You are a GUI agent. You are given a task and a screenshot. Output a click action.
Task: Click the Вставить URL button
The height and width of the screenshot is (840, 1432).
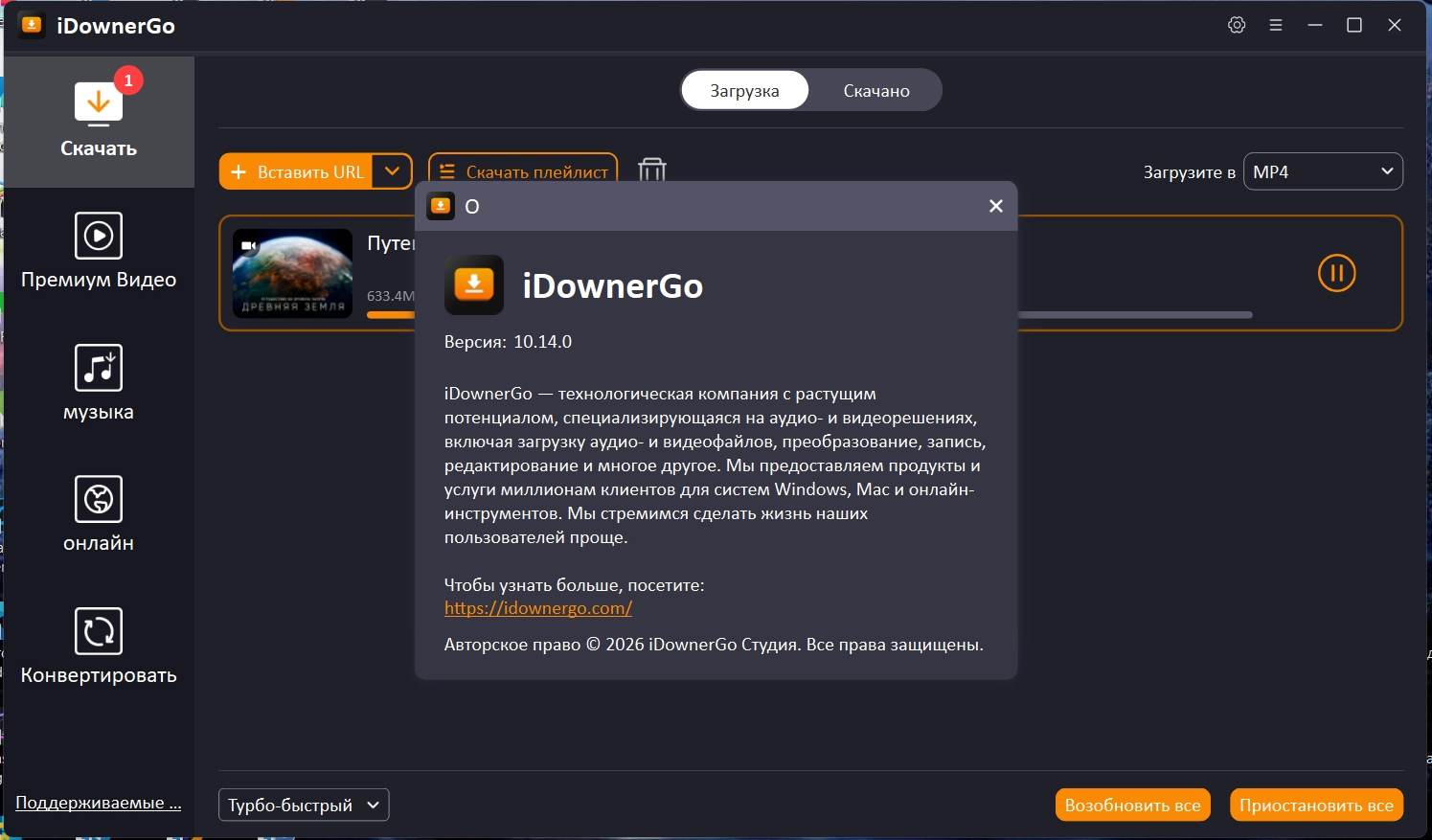click(x=296, y=171)
